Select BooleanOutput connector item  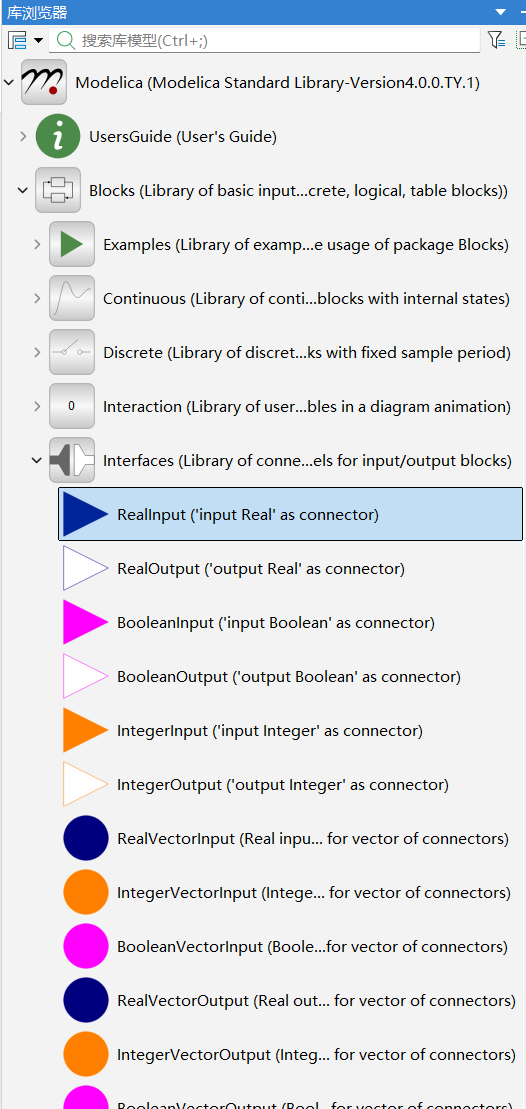coord(290,676)
